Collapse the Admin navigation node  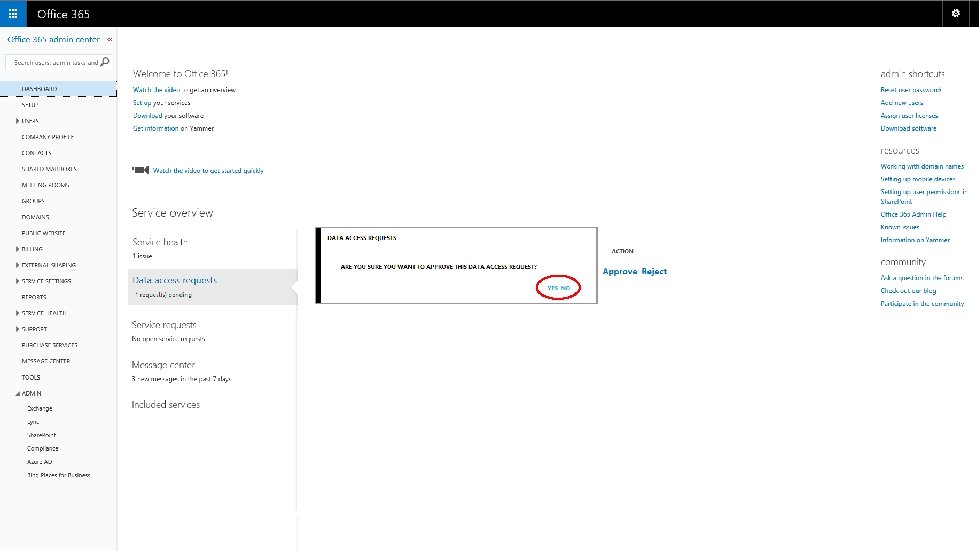(17, 394)
